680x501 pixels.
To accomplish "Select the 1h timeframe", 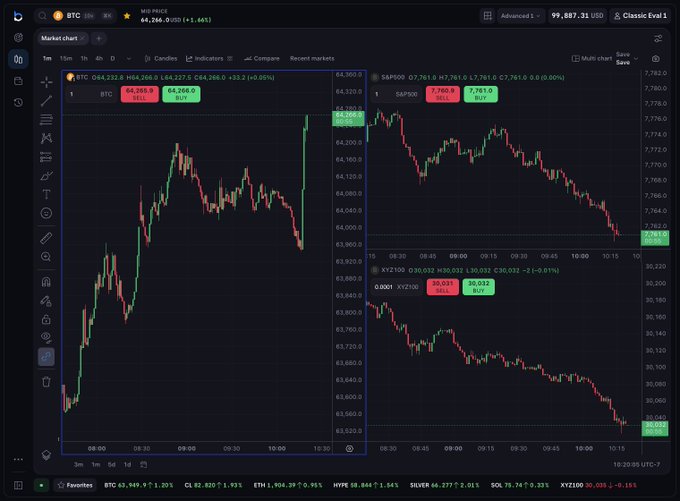I will coord(84,59).
